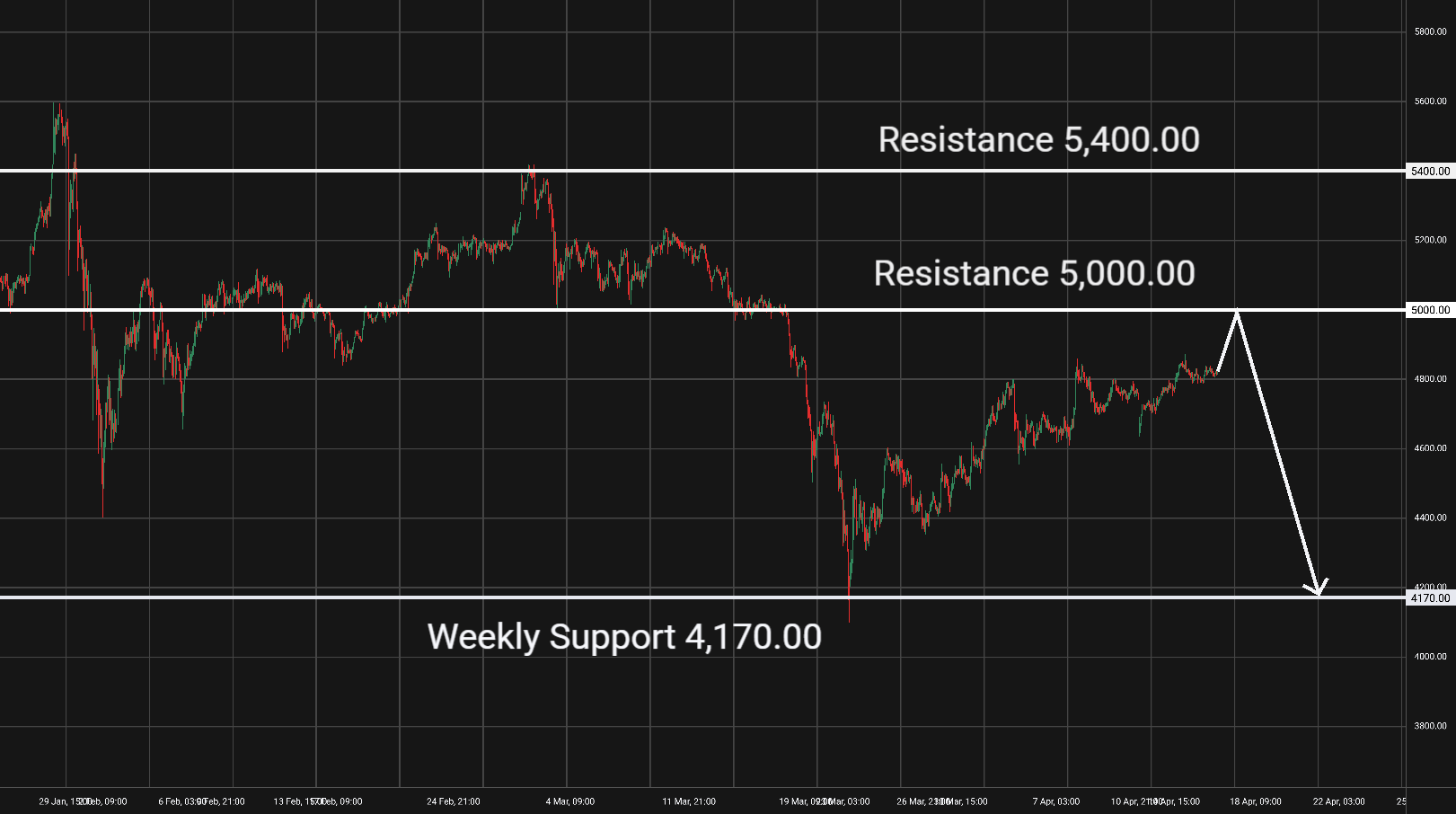Select the Resistance 5,000.00 text label
Viewport: 1456px width, 814px height.
[x=1034, y=274]
